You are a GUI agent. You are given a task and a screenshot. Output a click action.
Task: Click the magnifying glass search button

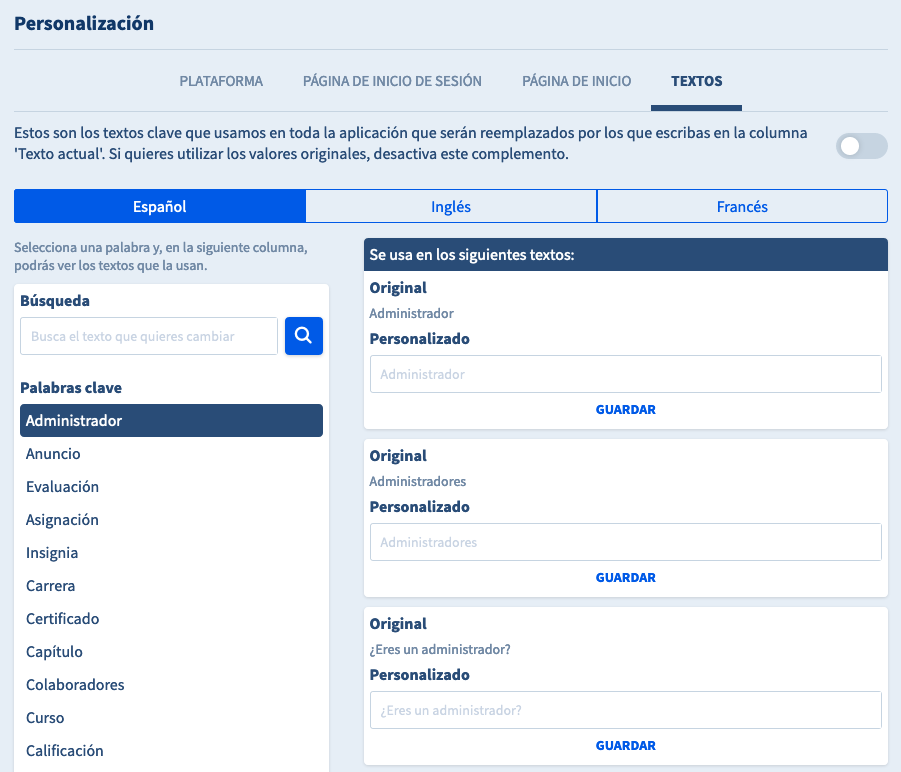pyautogui.click(x=303, y=336)
